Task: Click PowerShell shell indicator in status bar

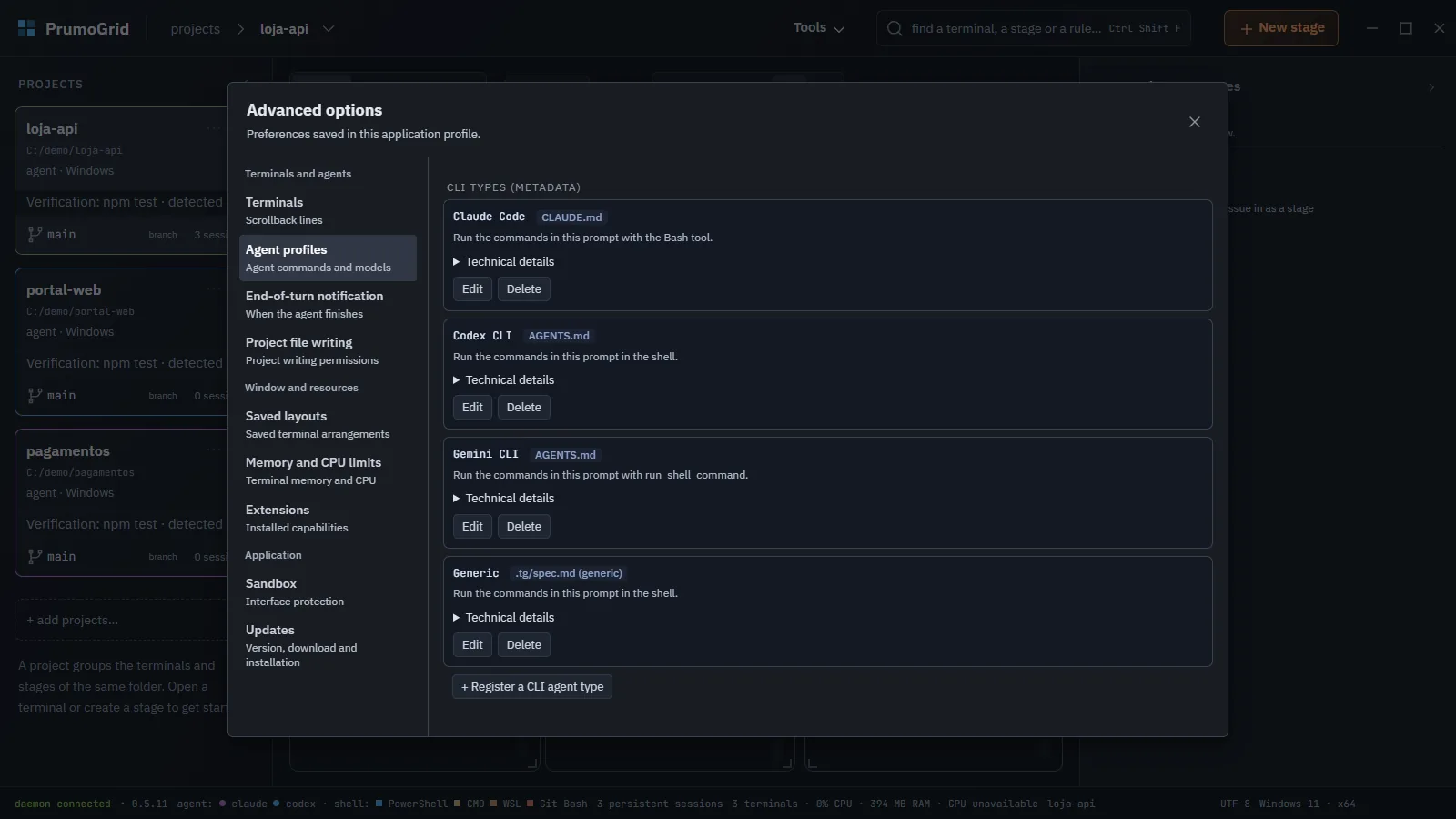Action: point(411,804)
